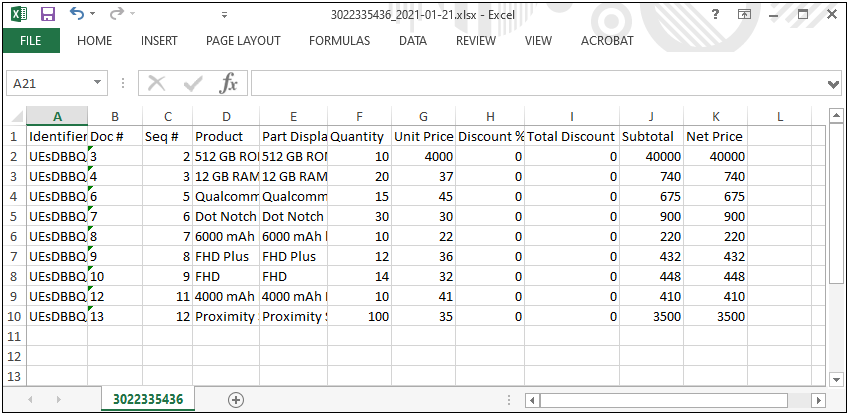This screenshot has width=849, height=415.
Task: Expand the Name Box dropdown
Action: (x=98, y=83)
